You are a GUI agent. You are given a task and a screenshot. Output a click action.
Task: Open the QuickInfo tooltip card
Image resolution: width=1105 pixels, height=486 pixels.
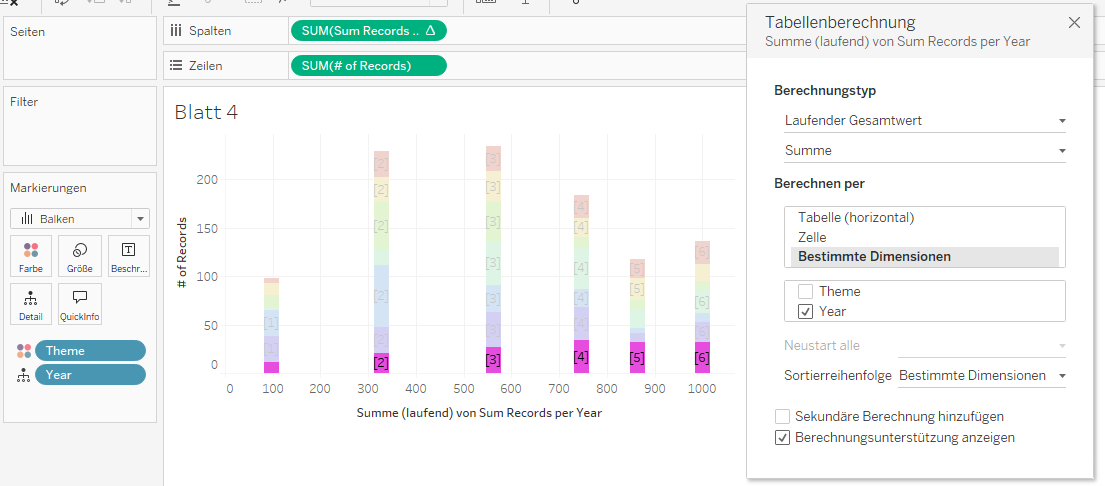[80, 304]
